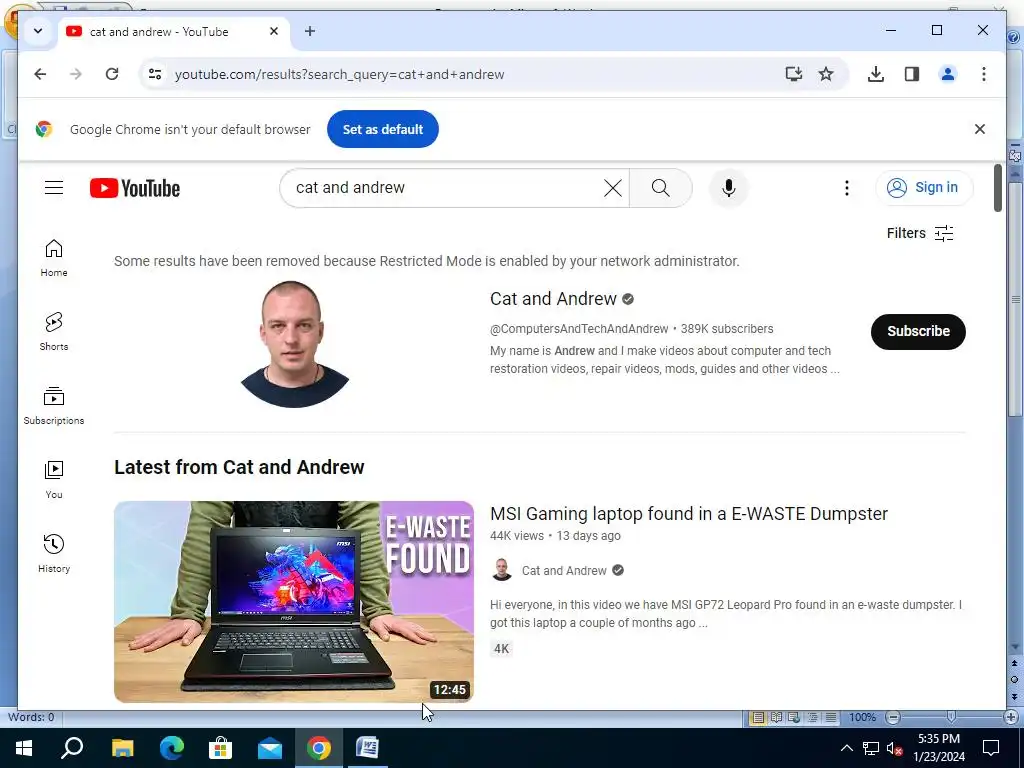Go back to previous page in Chrome
Screen dimensions: 1024x768
click(40, 74)
